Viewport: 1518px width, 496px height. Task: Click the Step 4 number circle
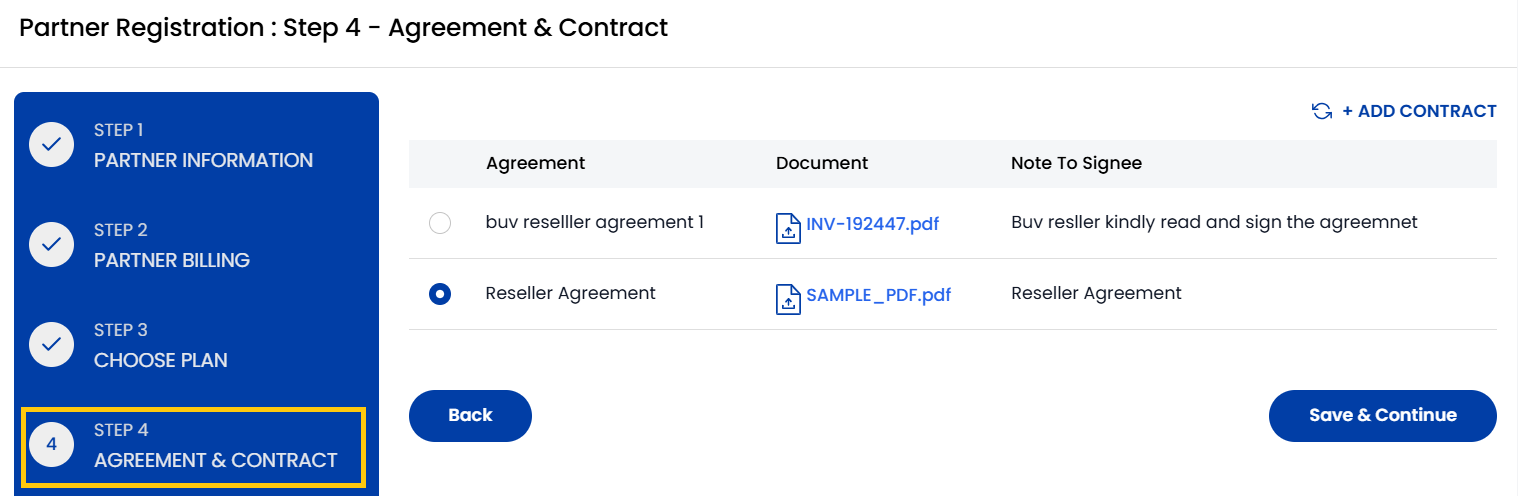click(52, 445)
